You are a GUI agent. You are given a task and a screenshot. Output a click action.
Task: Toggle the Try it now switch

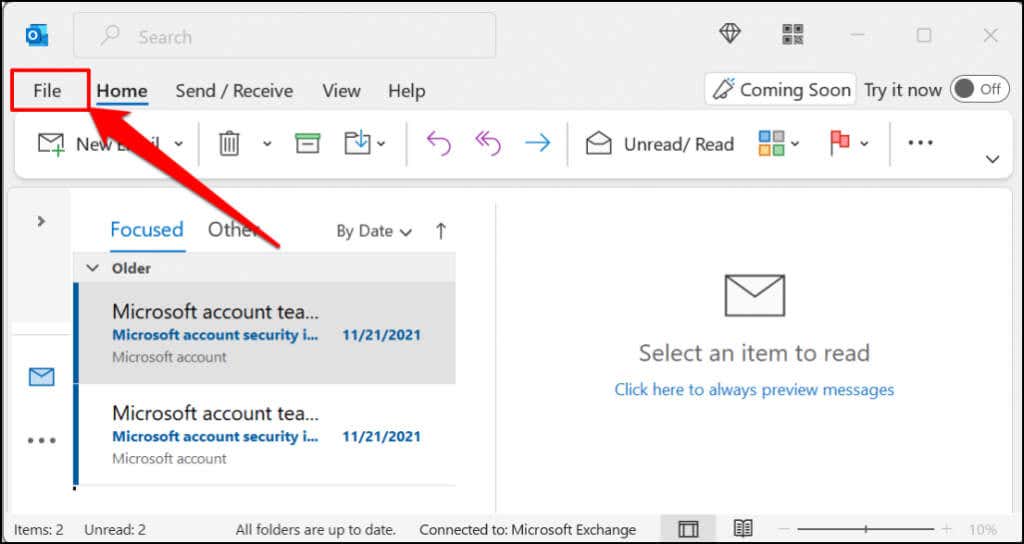976,89
